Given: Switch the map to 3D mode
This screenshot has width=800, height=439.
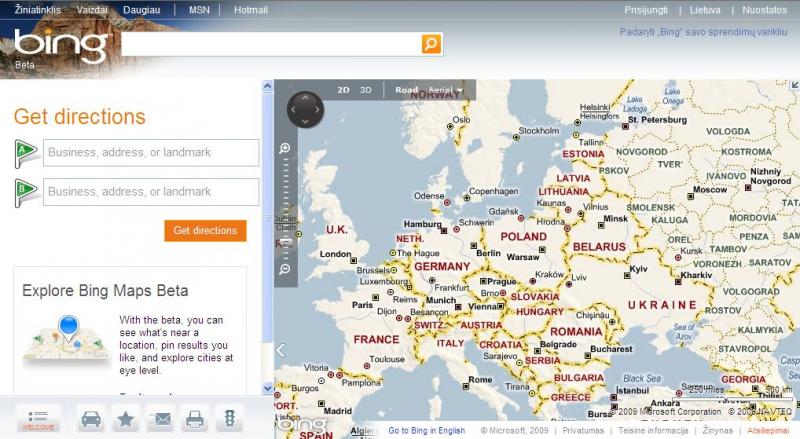Looking at the screenshot, I should pyautogui.click(x=366, y=90).
